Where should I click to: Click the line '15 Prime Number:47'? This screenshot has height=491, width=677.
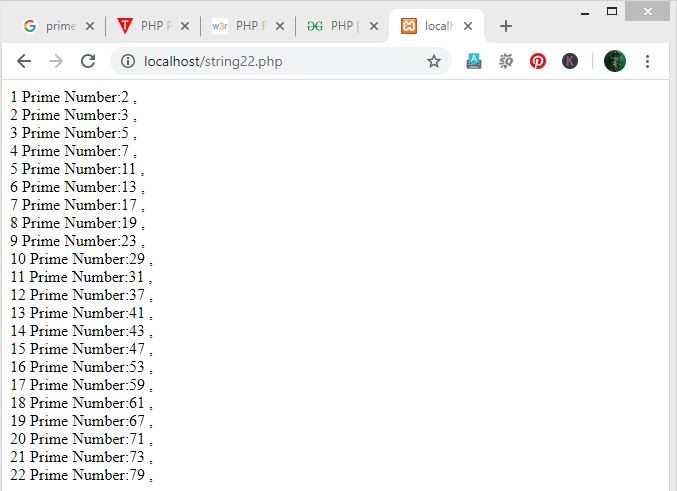[x=81, y=349]
